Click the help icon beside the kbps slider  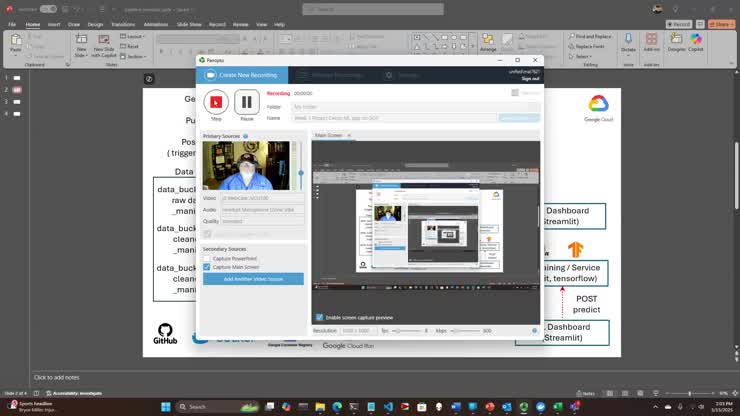534,331
